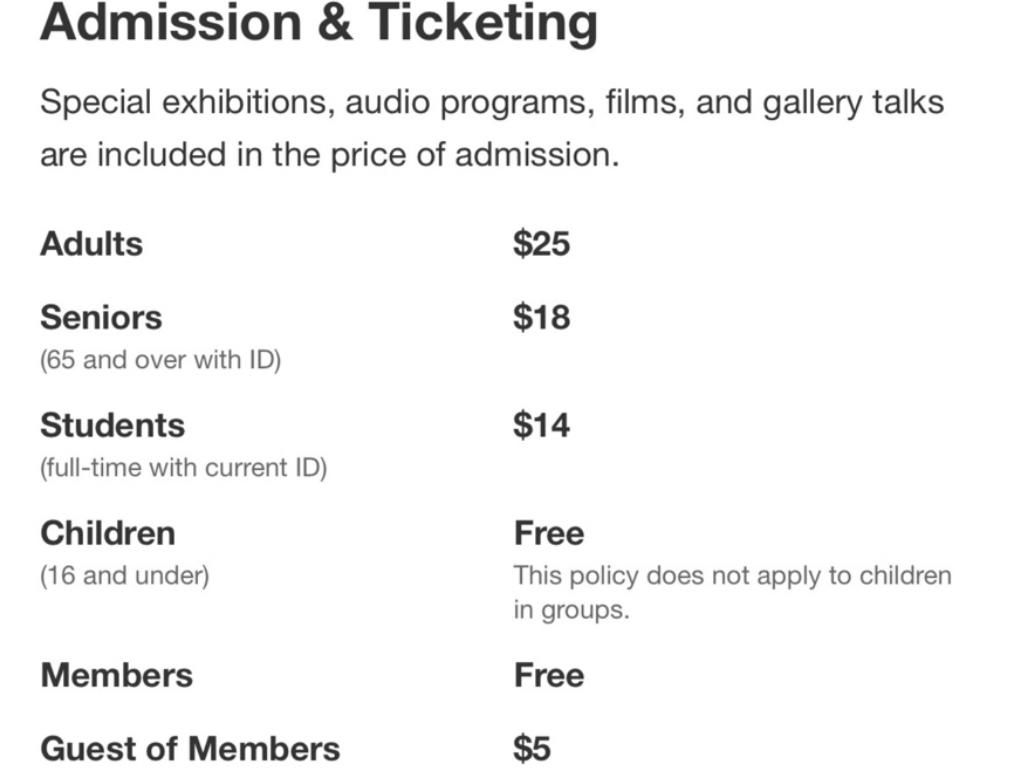The width and height of the screenshot is (1024, 768).
Task: Select the Students label
Action: click(112, 425)
